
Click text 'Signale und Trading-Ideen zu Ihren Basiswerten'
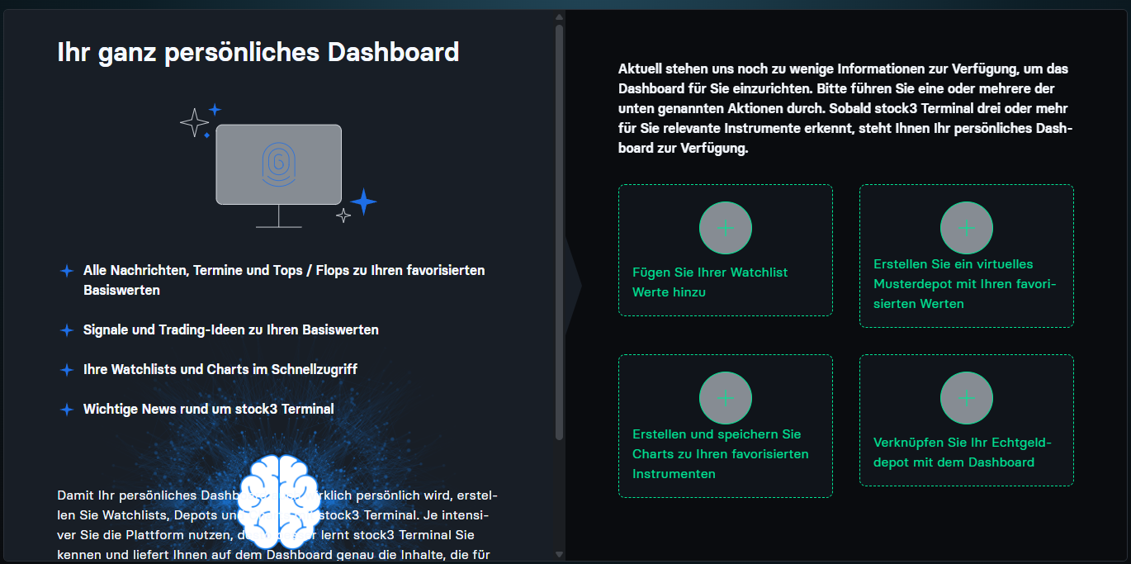231,330
